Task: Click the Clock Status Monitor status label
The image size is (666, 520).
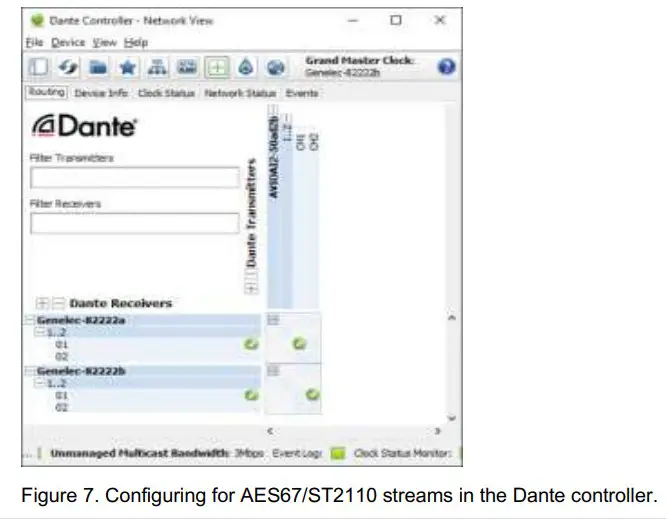Action: tap(403, 453)
